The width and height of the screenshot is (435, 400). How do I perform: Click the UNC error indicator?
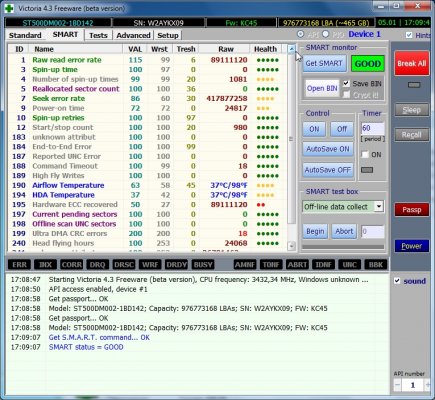coord(349,265)
